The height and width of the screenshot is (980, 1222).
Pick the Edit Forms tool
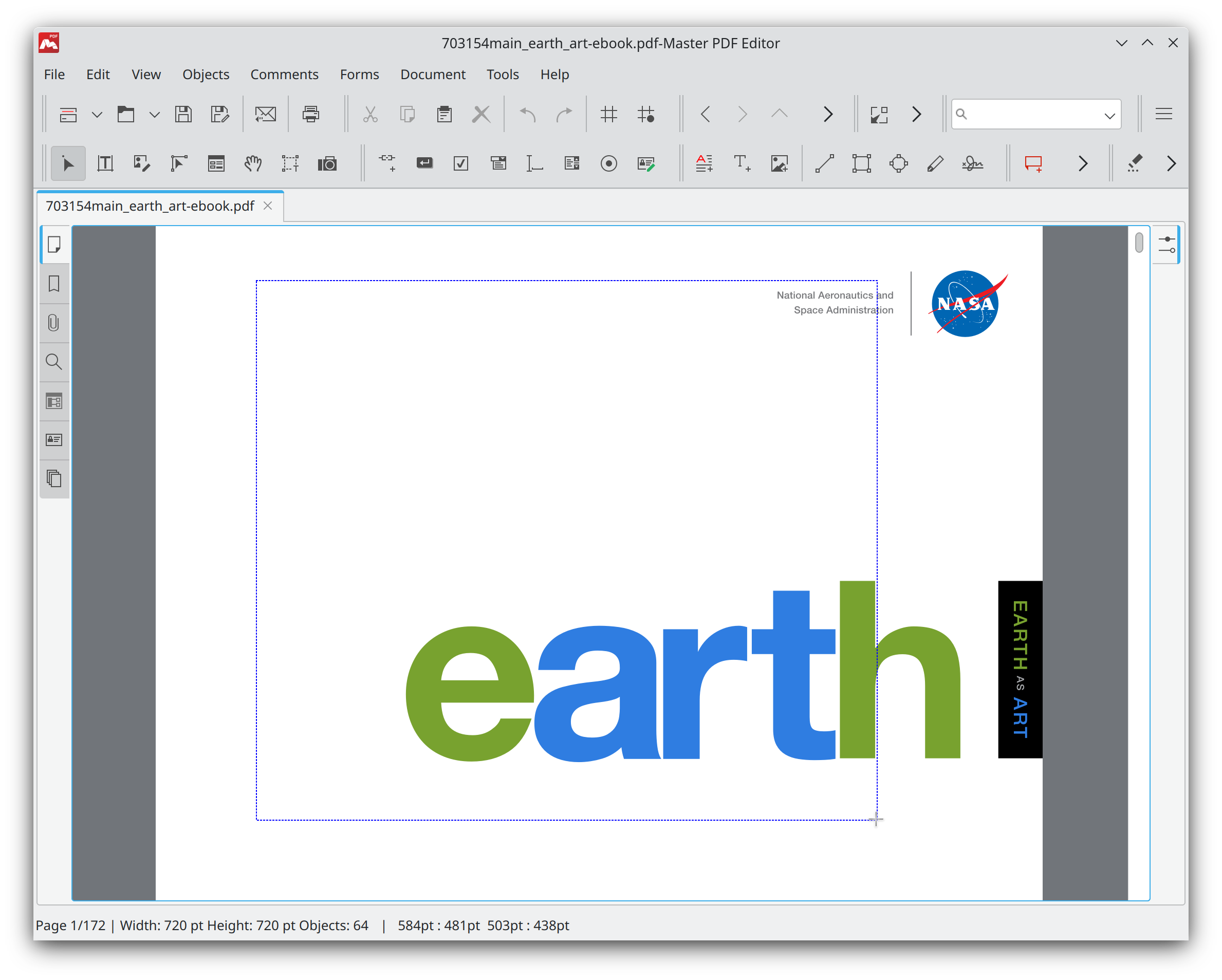click(216, 164)
